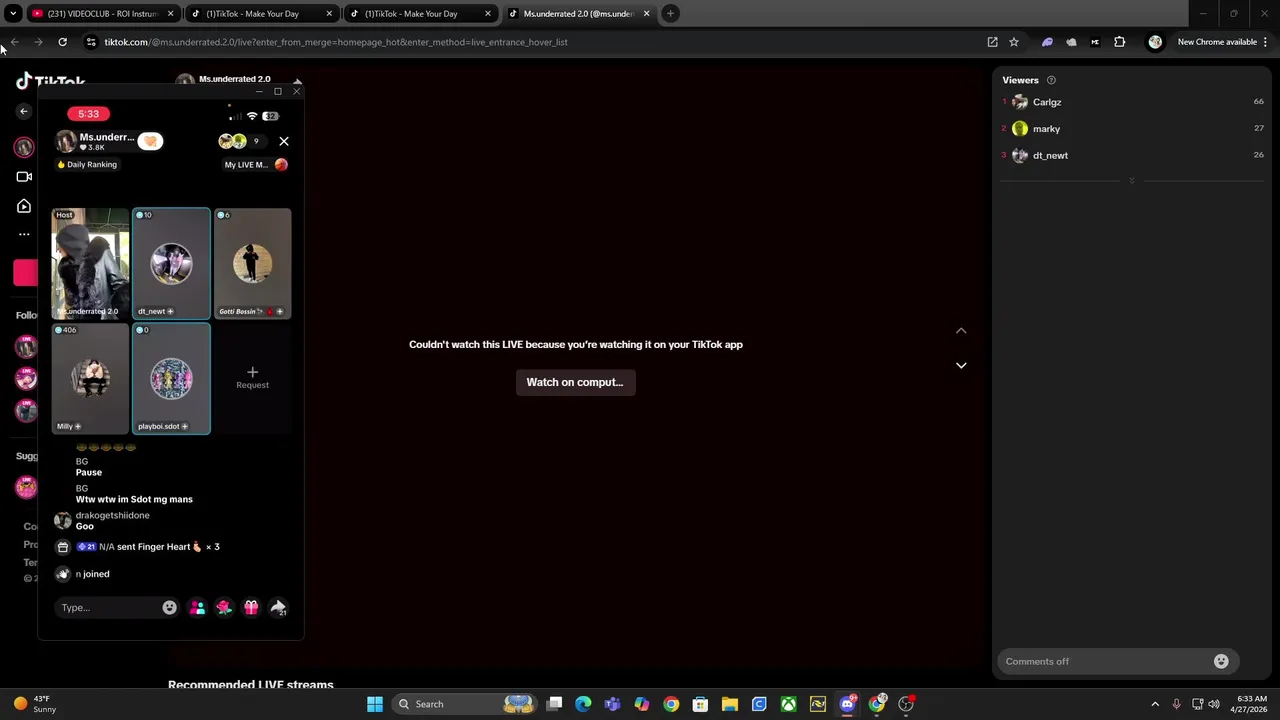Go to previous LIVE with up chevron
Viewport: 1280px width, 720px height.
tap(961, 331)
